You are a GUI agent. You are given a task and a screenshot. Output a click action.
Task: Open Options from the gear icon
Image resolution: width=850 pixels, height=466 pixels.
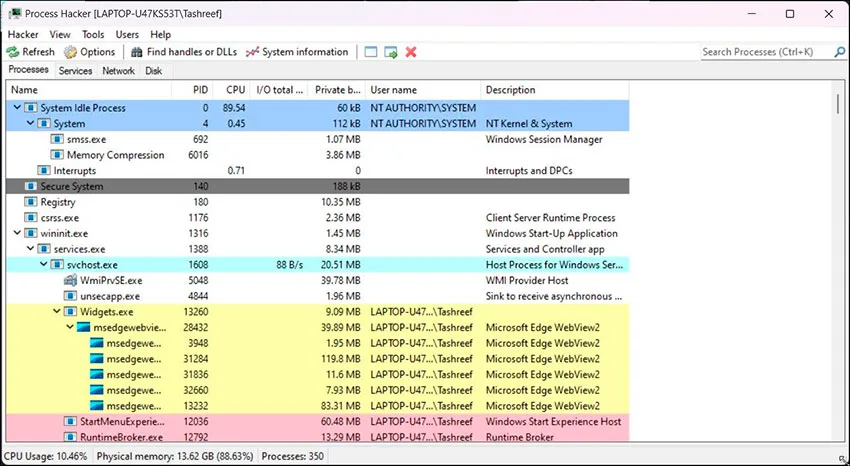click(x=70, y=52)
